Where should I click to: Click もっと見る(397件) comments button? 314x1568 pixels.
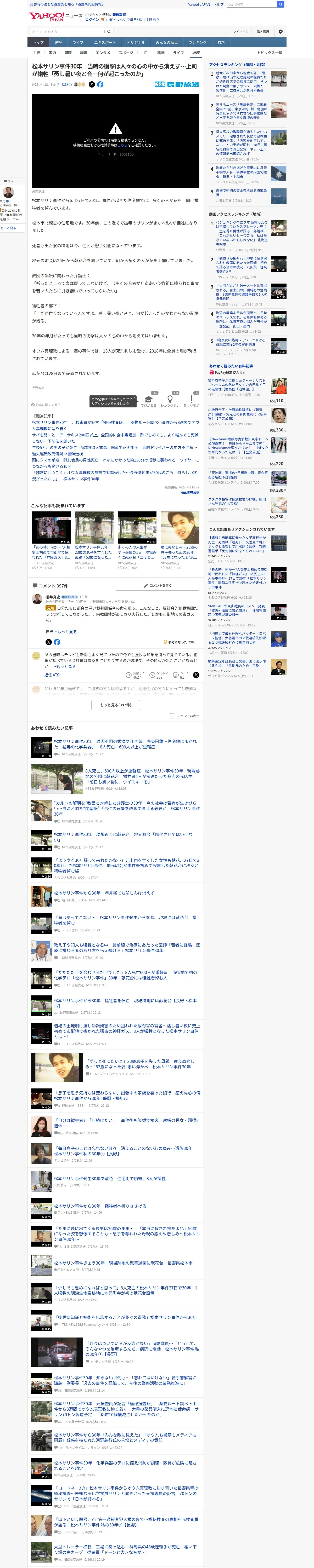coord(115,705)
